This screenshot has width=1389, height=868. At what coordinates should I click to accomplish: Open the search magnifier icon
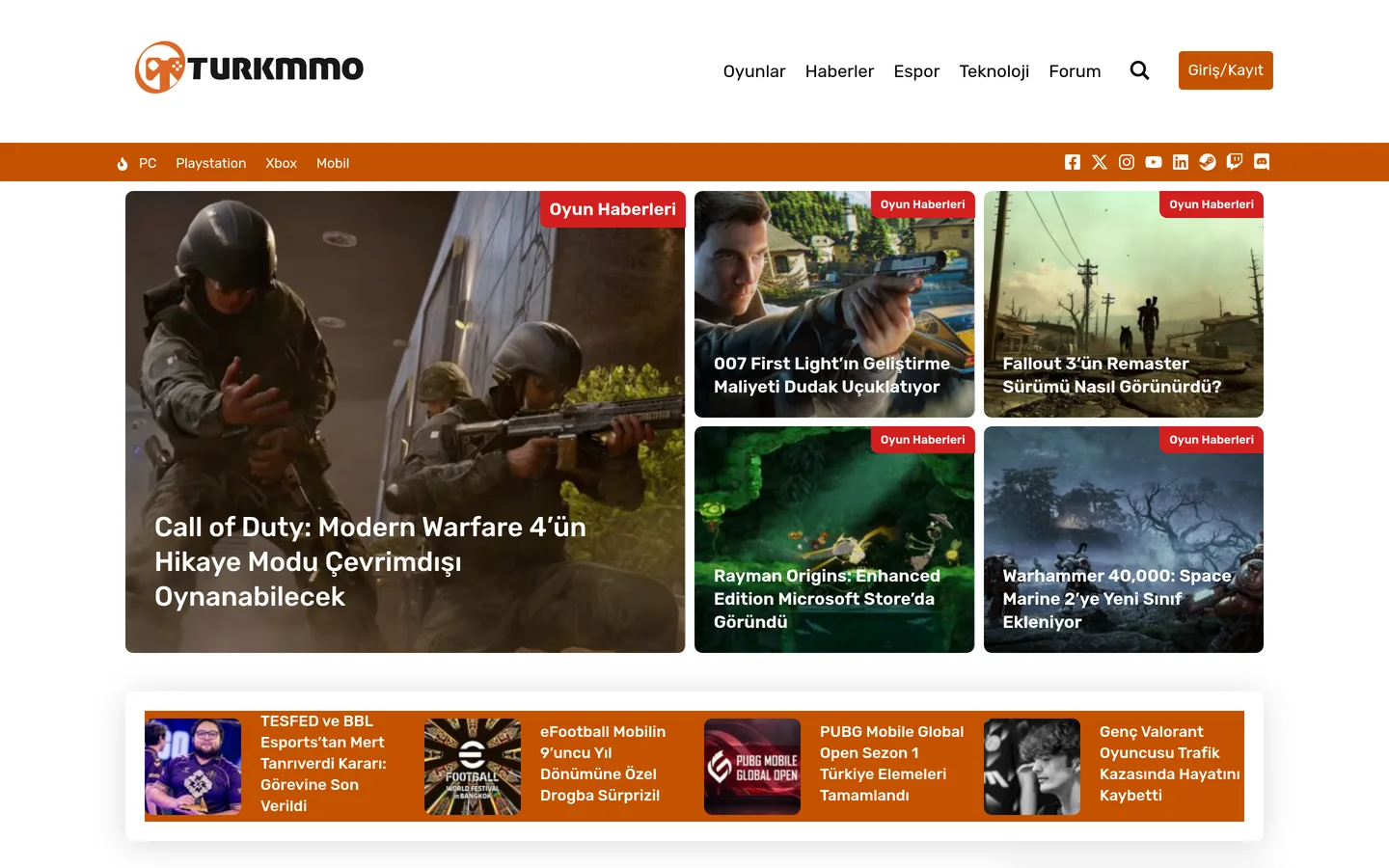point(1139,70)
